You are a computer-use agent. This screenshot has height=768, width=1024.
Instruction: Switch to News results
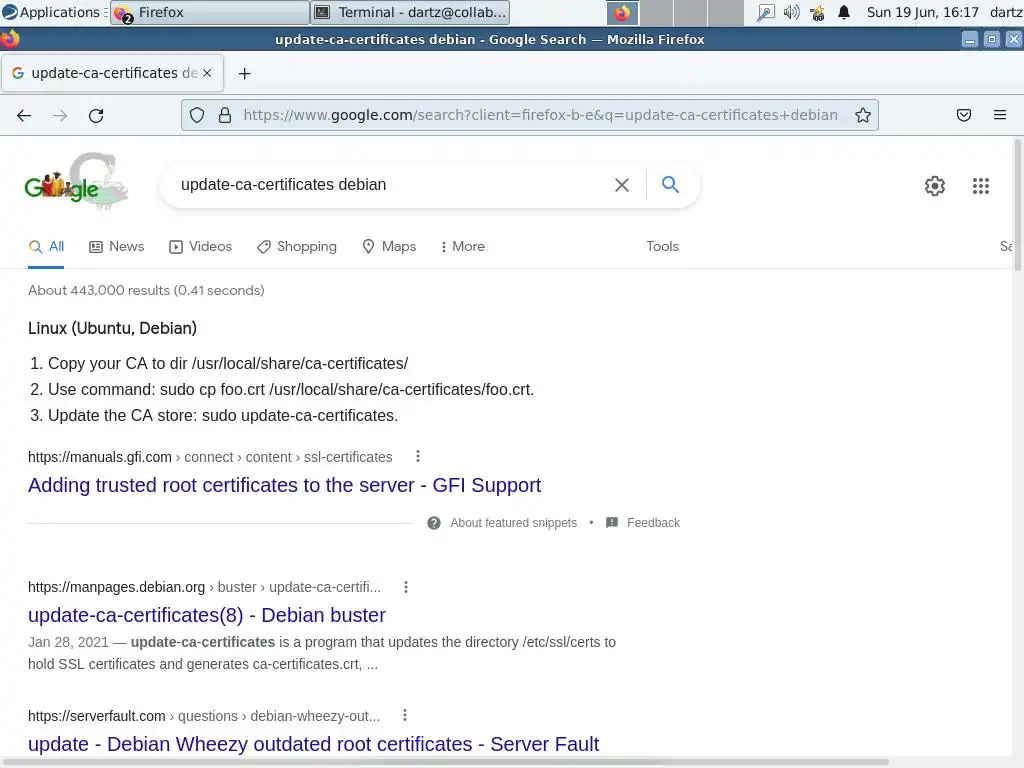(x=117, y=247)
